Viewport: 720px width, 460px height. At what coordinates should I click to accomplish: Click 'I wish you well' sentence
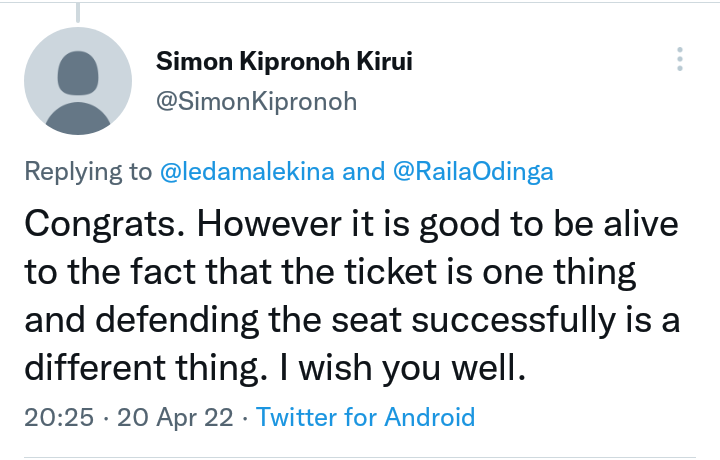(402, 368)
